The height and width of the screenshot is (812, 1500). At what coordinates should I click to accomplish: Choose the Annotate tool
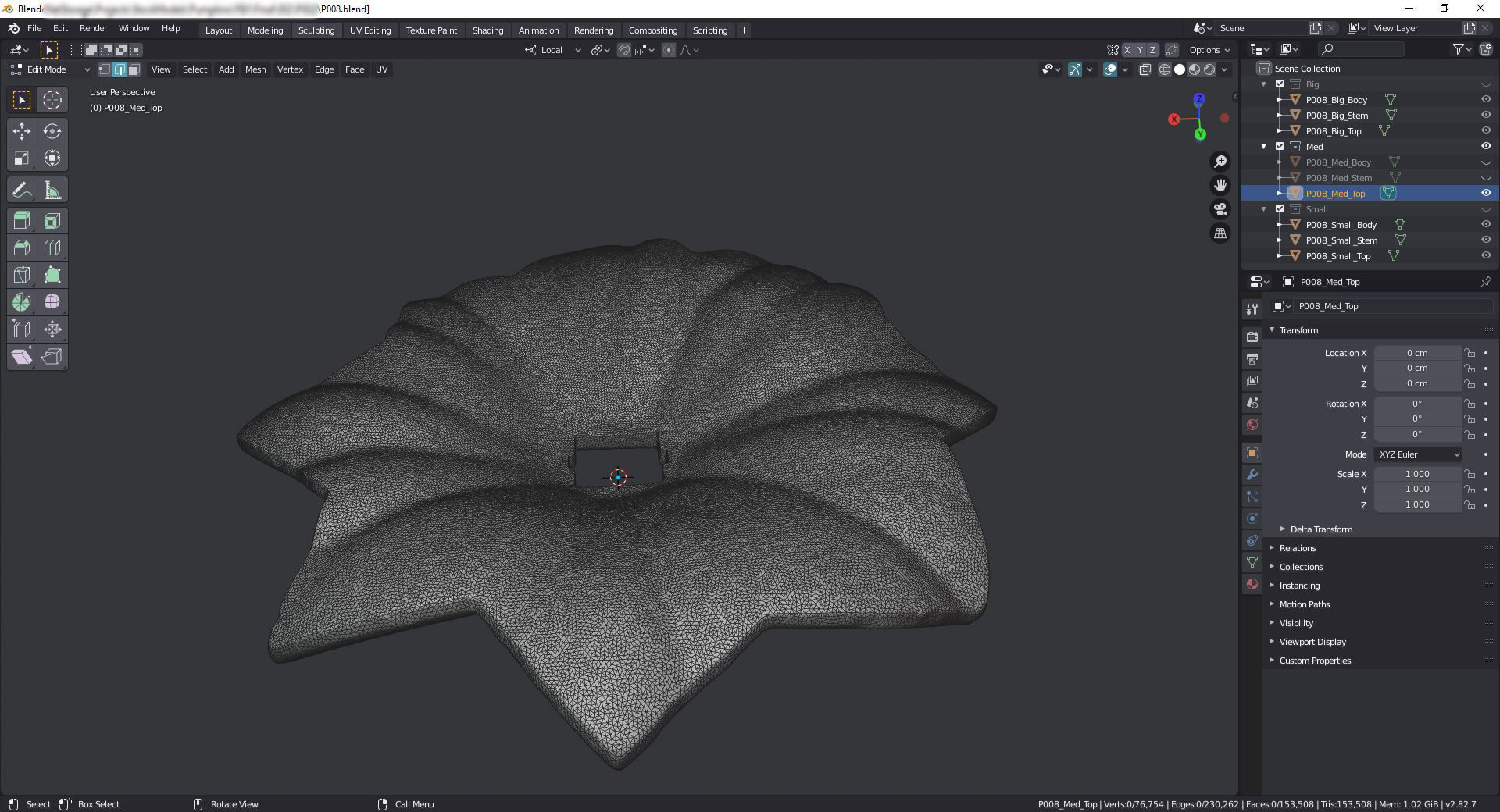coord(22,191)
